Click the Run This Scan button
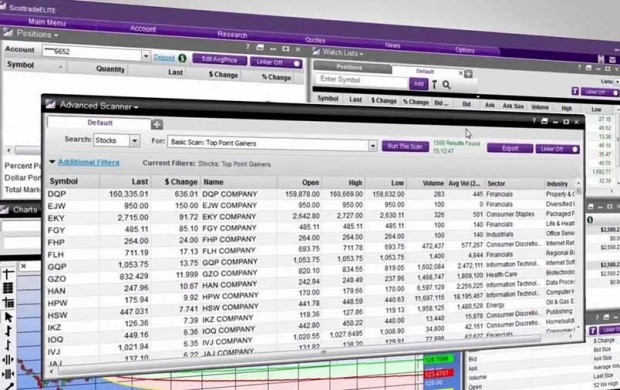The image size is (620, 390). [x=405, y=146]
